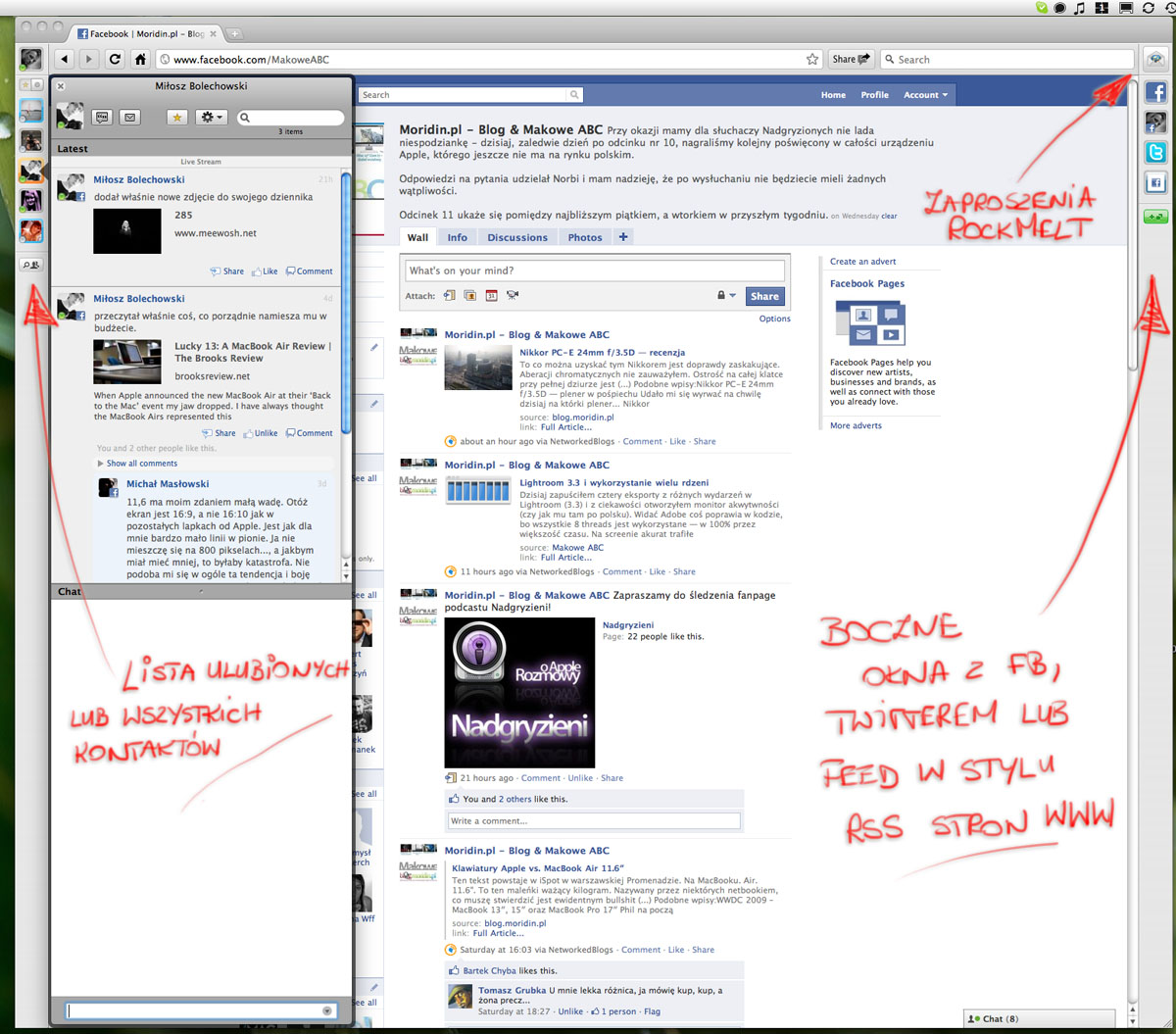Image resolution: width=1176 pixels, height=1034 pixels.
Task: Click the browser reload button
Action: [x=115, y=60]
